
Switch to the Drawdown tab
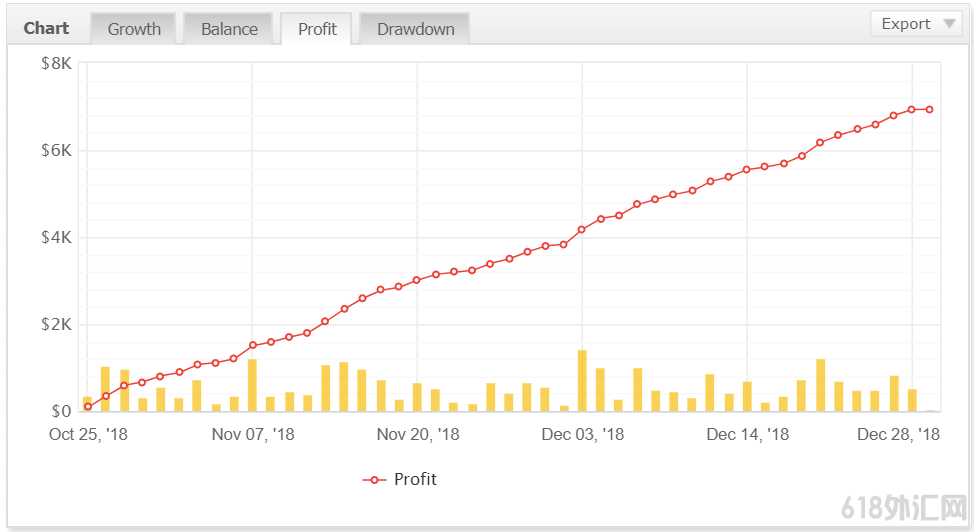(x=415, y=29)
